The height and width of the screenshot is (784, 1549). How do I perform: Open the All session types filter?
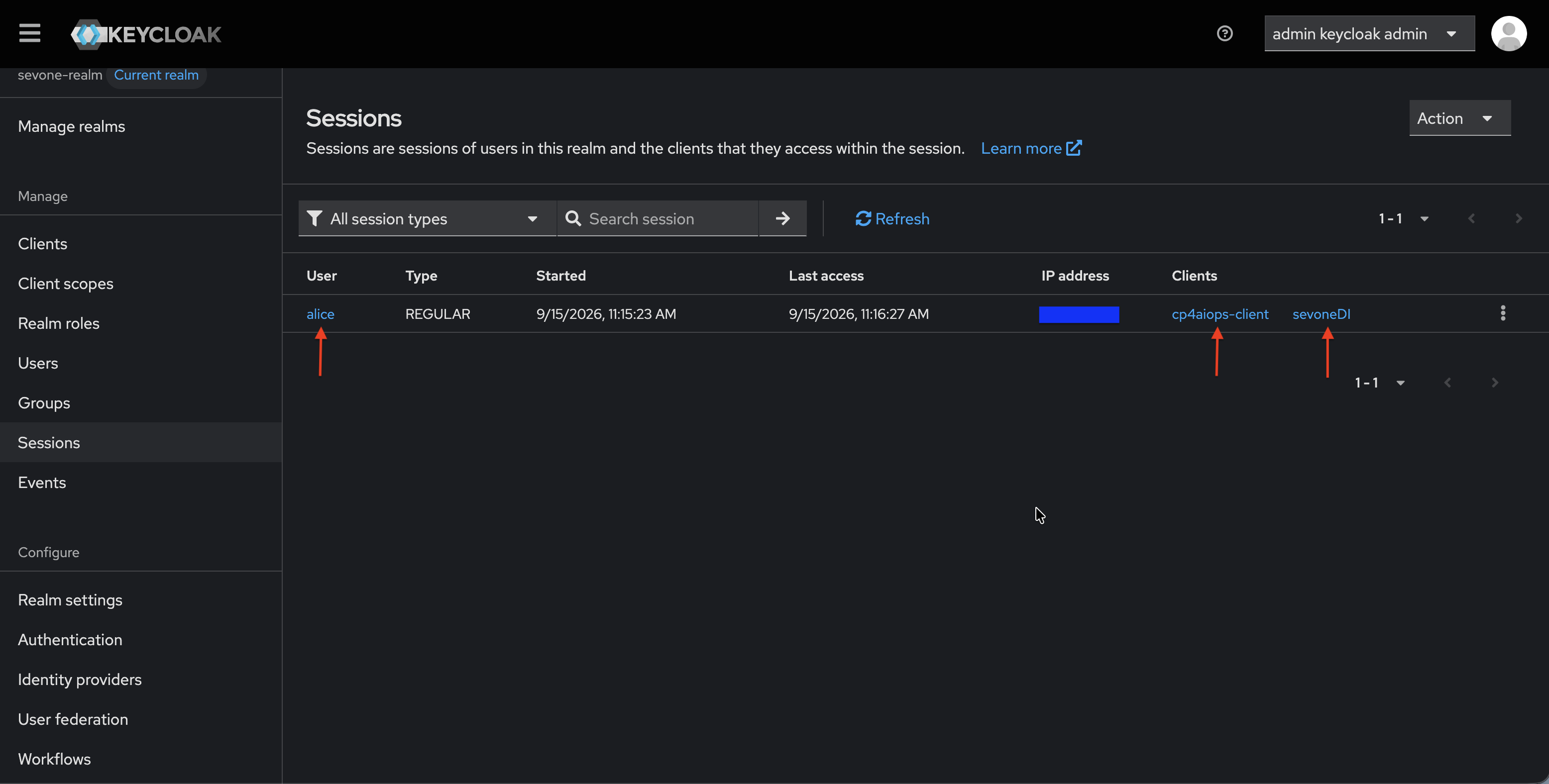(x=428, y=219)
